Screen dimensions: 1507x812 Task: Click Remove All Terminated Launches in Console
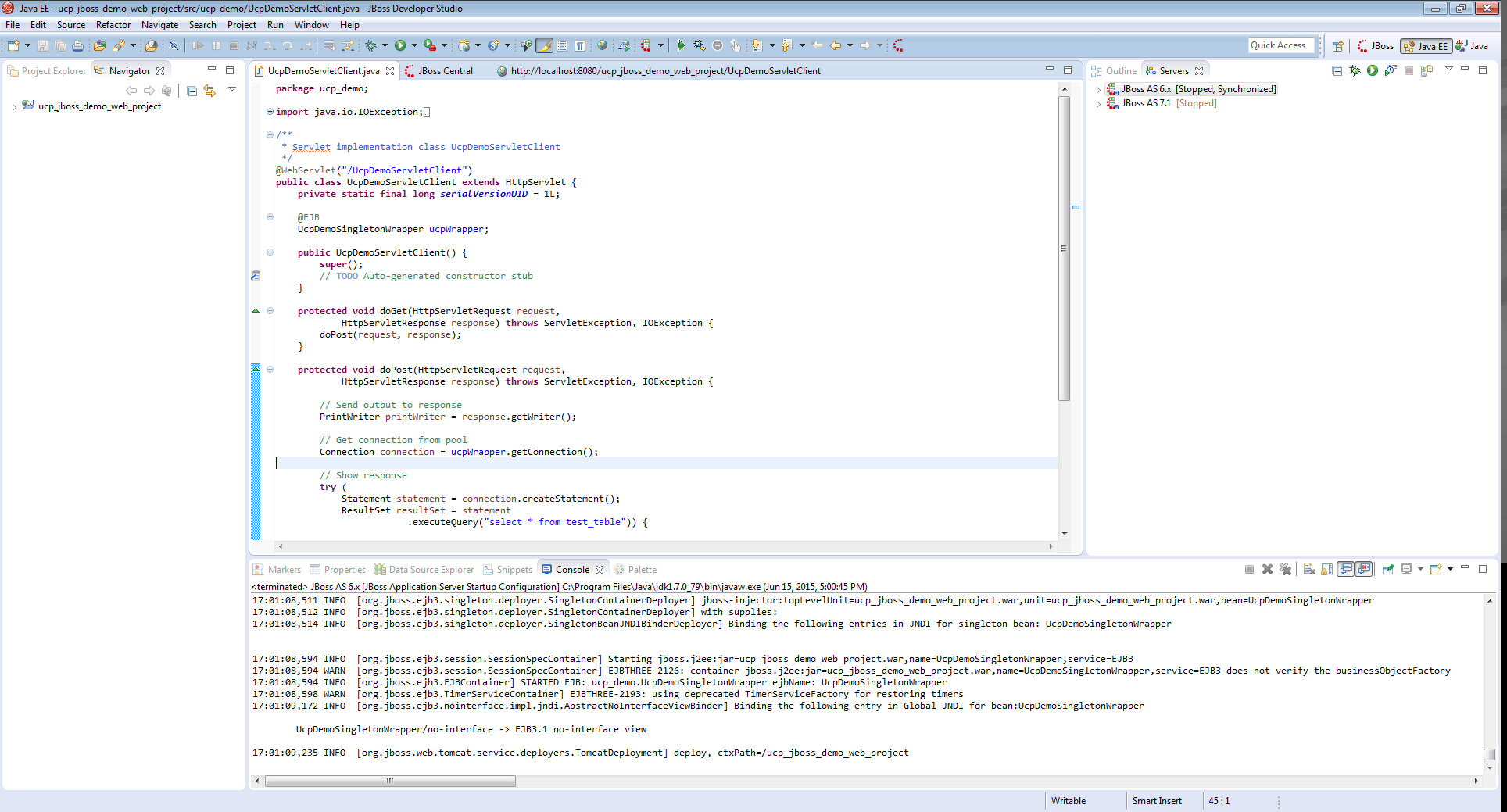coord(1285,570)
